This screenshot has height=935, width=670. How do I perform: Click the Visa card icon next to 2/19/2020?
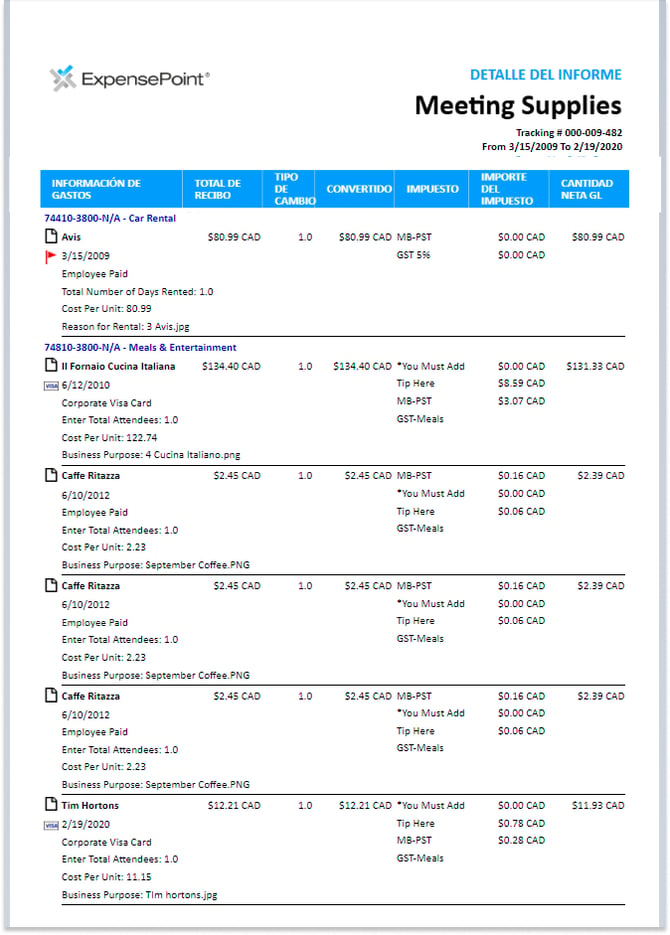(x=51, y=825)
